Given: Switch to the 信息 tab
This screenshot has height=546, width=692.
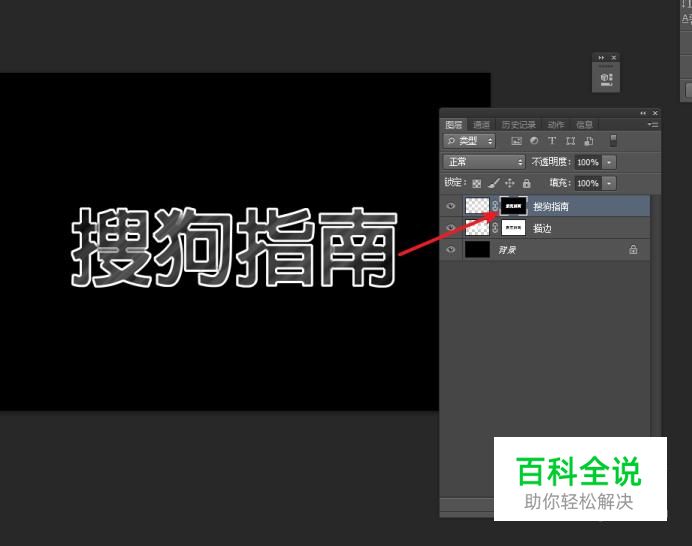Looking at the screenshot, I should 584,124.
